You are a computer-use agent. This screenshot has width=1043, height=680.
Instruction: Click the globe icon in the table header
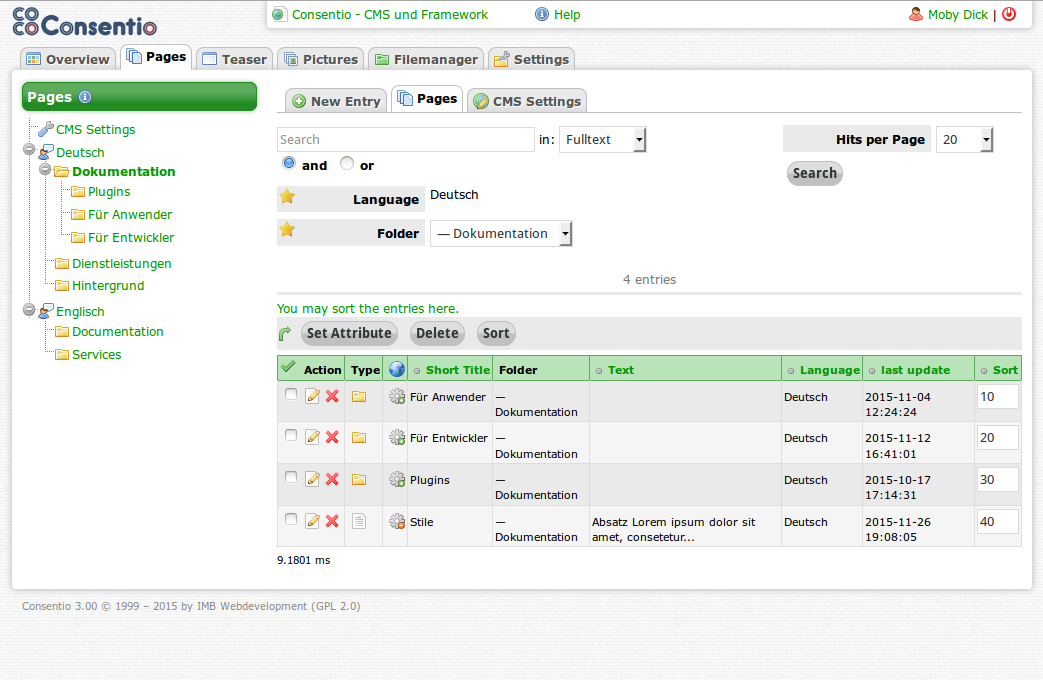[x=396, y=368]
